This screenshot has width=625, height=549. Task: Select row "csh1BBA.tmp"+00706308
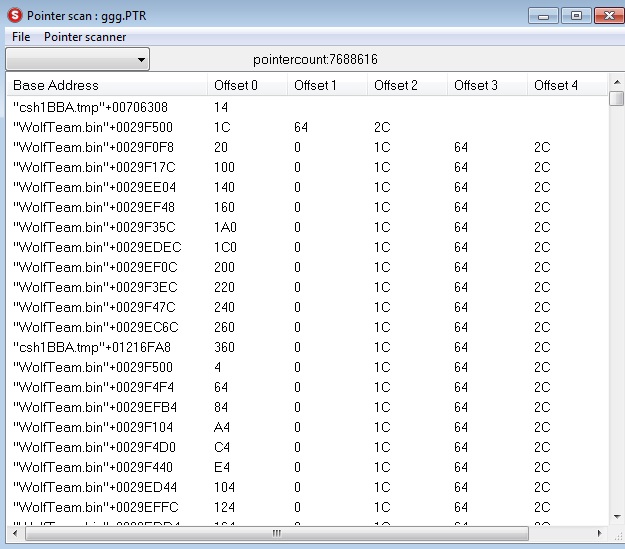click(x=307, y=107)
